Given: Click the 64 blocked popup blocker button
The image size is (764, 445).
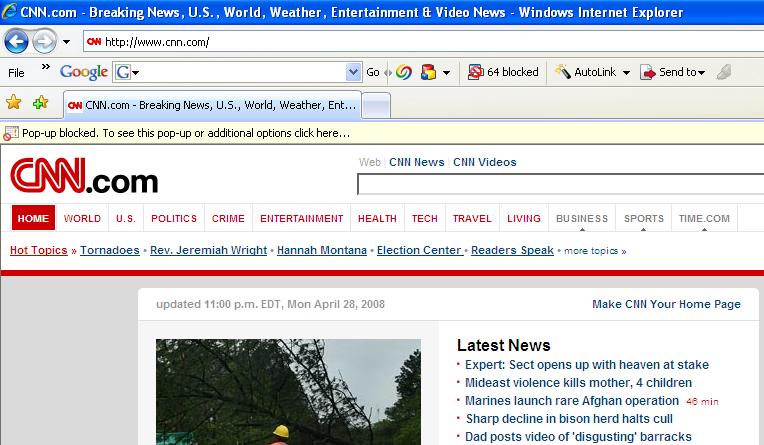Looking at the screenshot, I should pos(503,72).
